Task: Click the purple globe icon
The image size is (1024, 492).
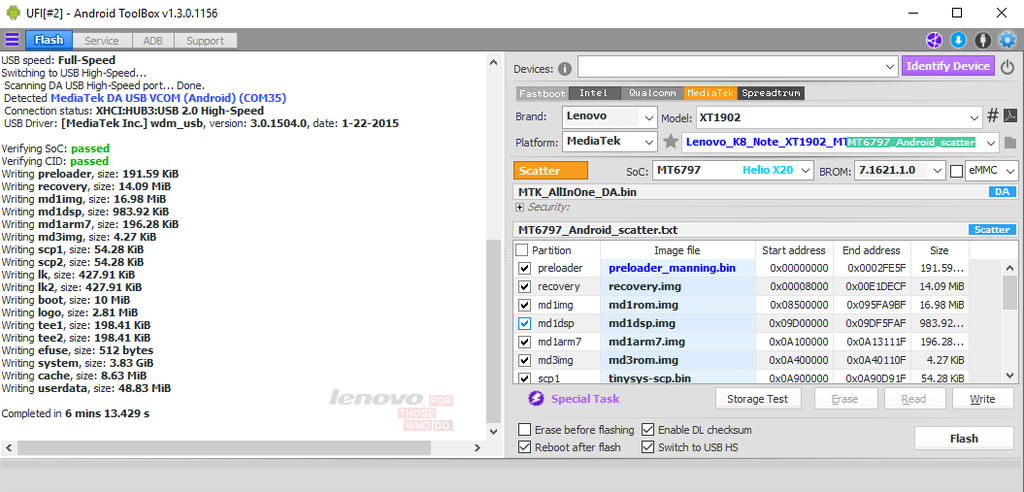Action: tap(934, 41)
